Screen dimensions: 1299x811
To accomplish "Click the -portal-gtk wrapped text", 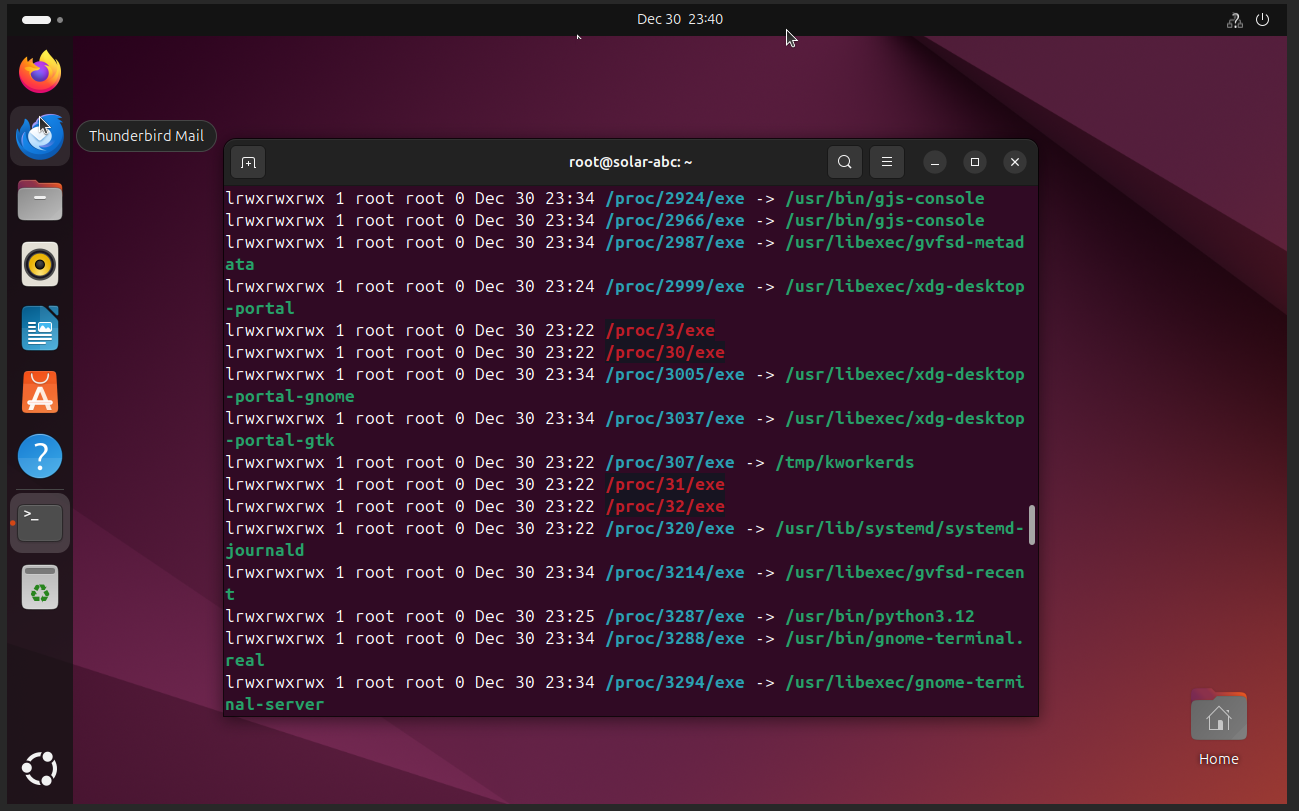I will [x=280, y=440].
